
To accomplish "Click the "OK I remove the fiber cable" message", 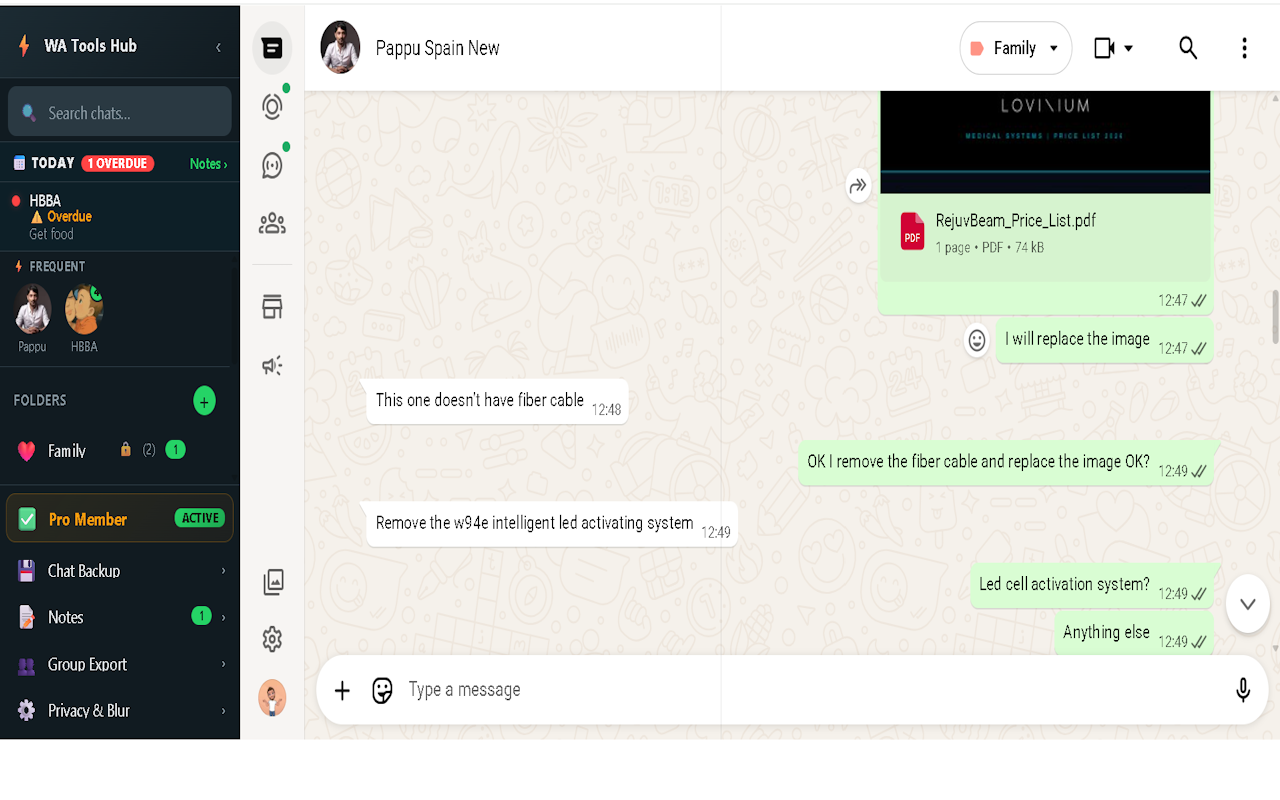I will click(x=1006, y=464).
